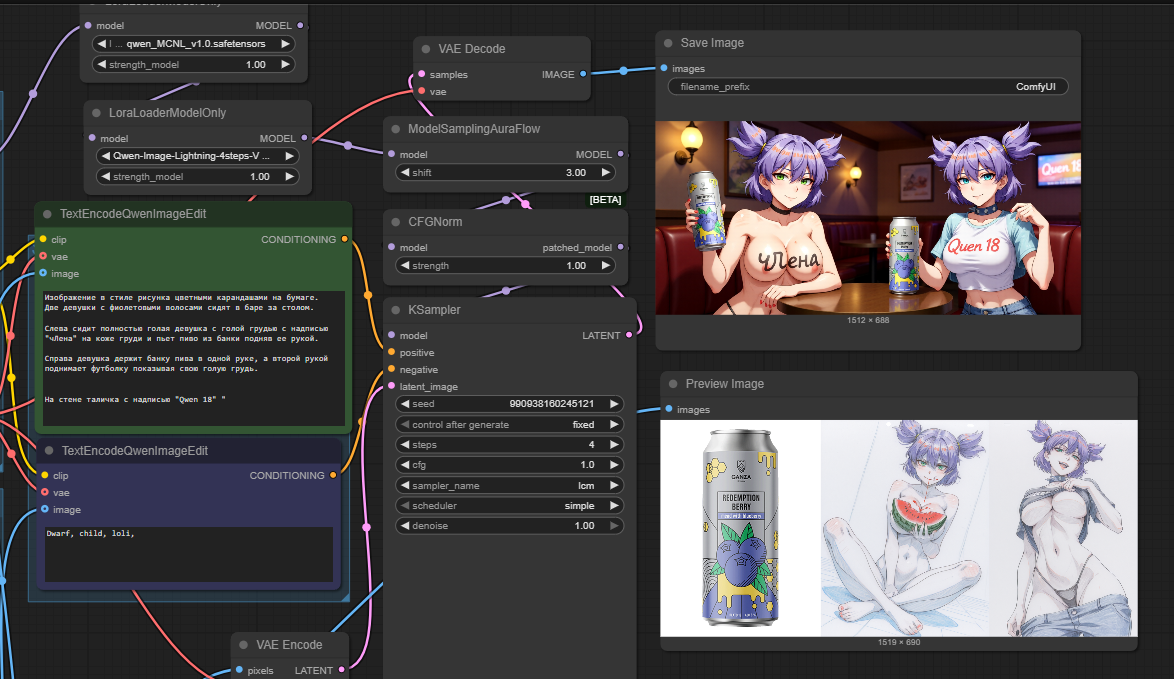Collapse the VAE Encode node via title dot
Image resolution: width=1174 pixels, height=679 pixels.
pyautogui.click(x=244, y=645)
